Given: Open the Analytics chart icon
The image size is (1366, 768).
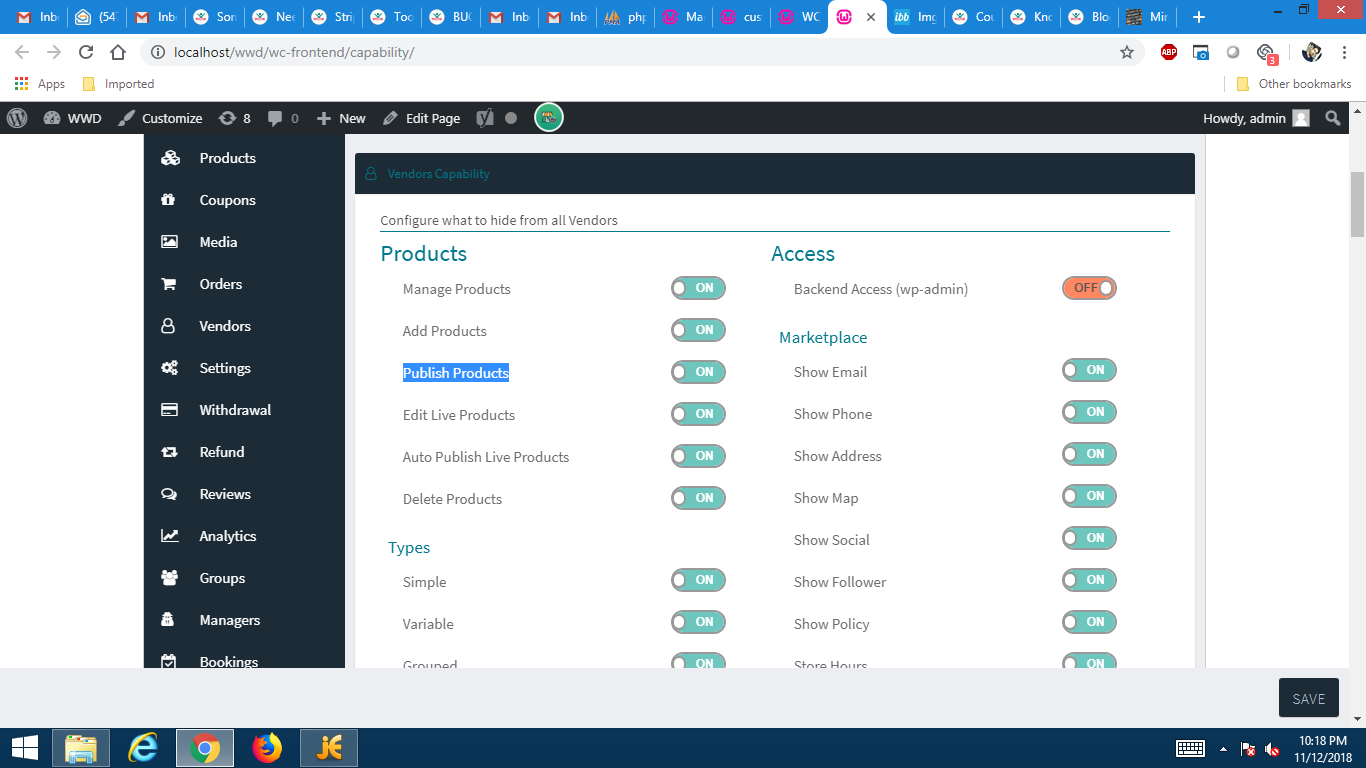Looking at the screenshot, I should [x=169, y=536].
